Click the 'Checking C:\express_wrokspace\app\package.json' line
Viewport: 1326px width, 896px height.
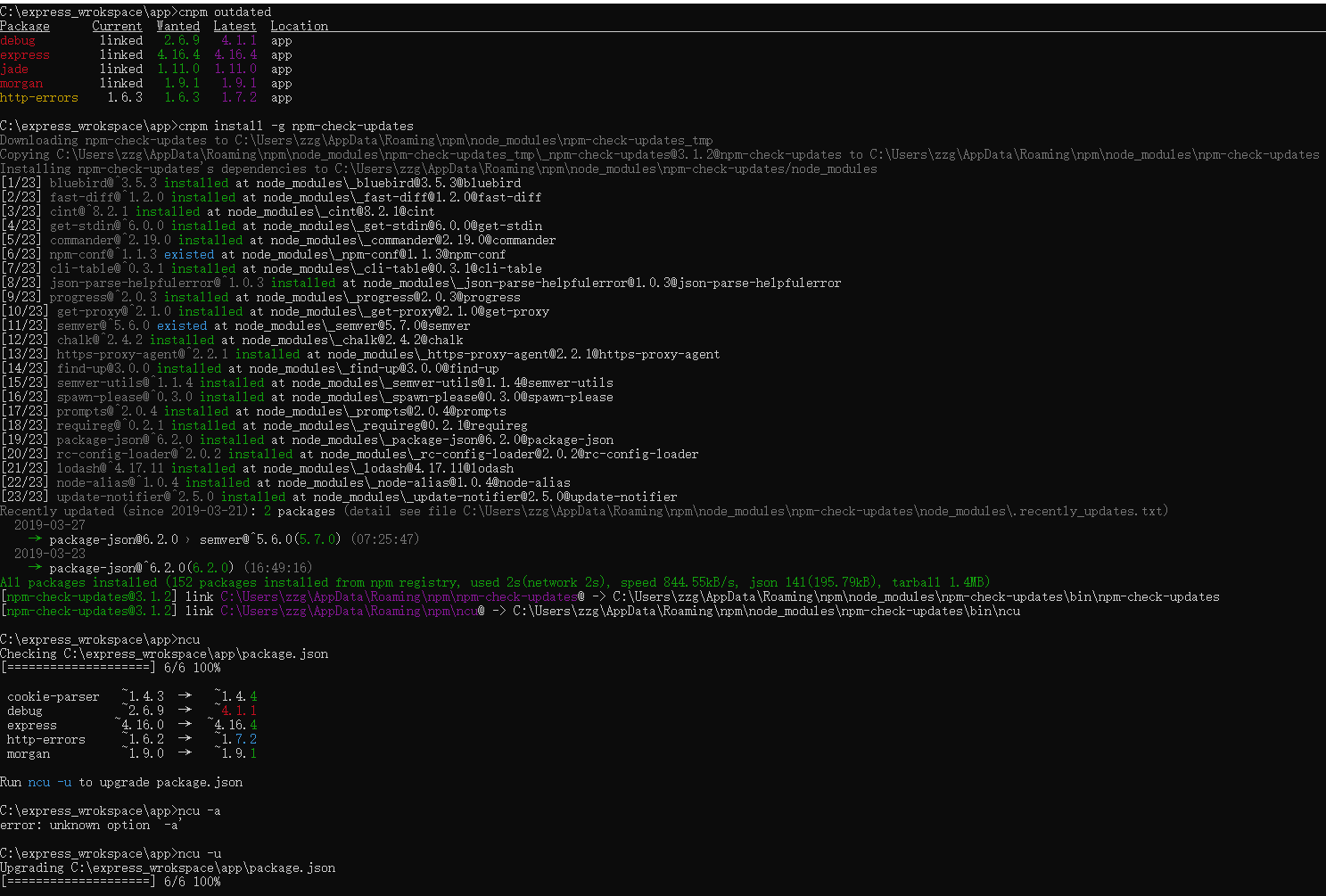click(164, 654)
